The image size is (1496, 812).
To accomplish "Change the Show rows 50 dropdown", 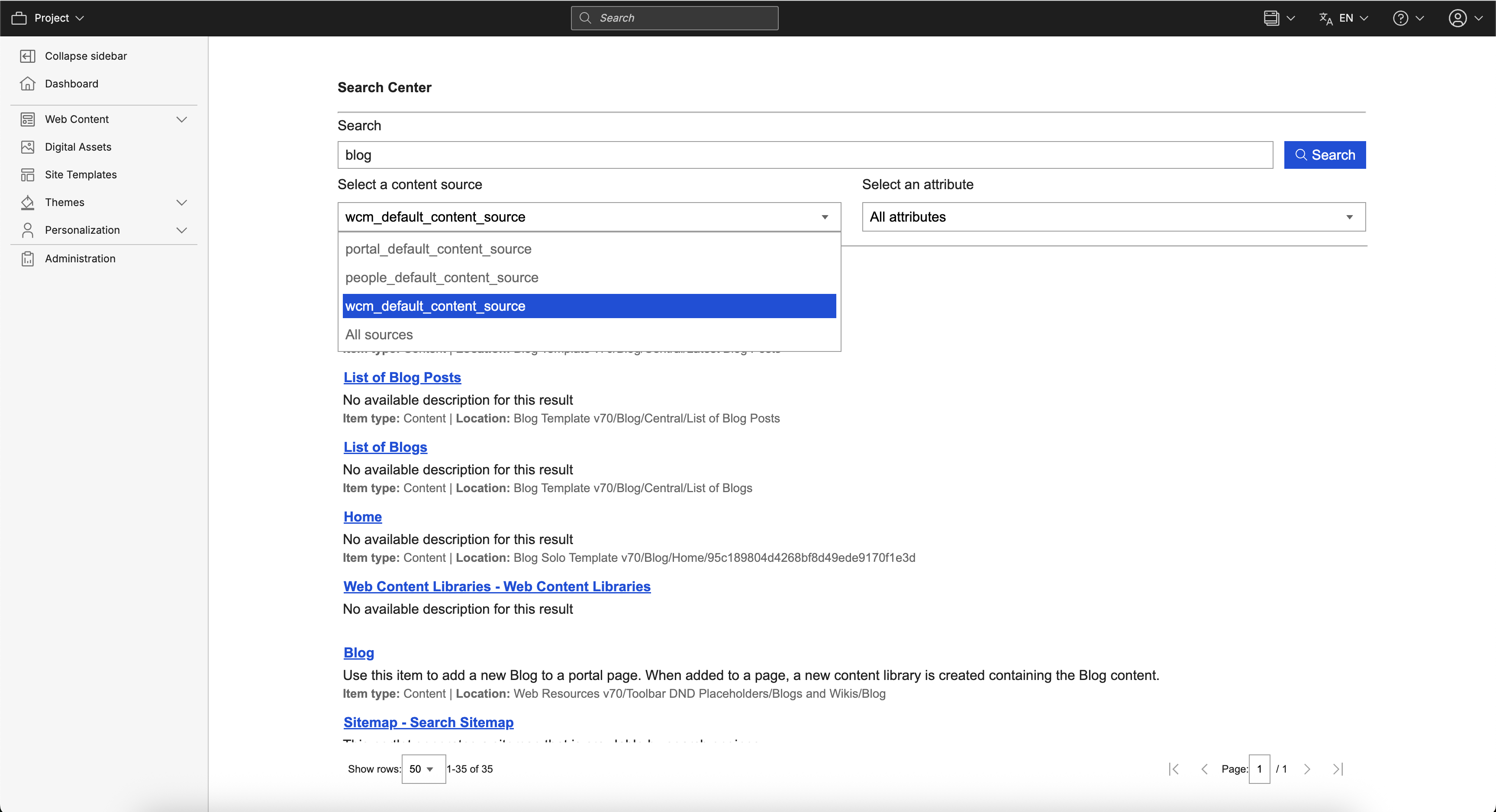I will [x=423, y=769].
